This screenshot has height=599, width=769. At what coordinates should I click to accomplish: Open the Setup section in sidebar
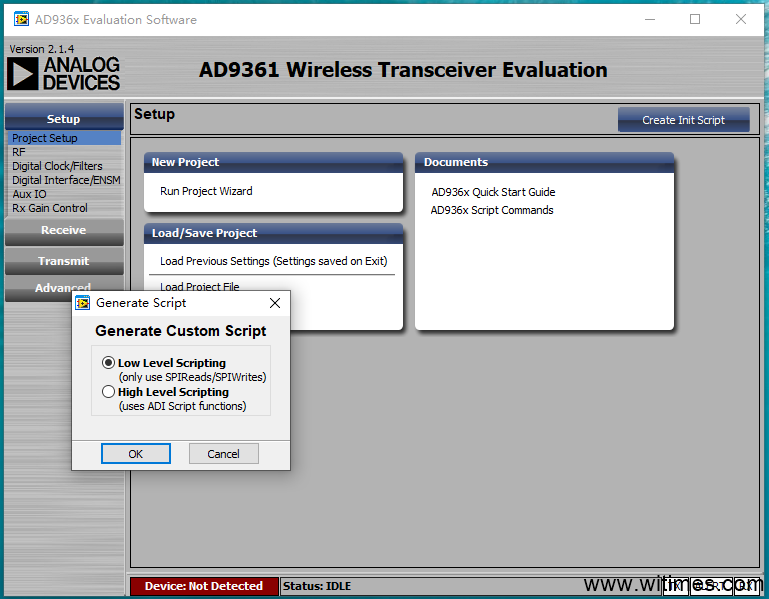click(64, 118)
